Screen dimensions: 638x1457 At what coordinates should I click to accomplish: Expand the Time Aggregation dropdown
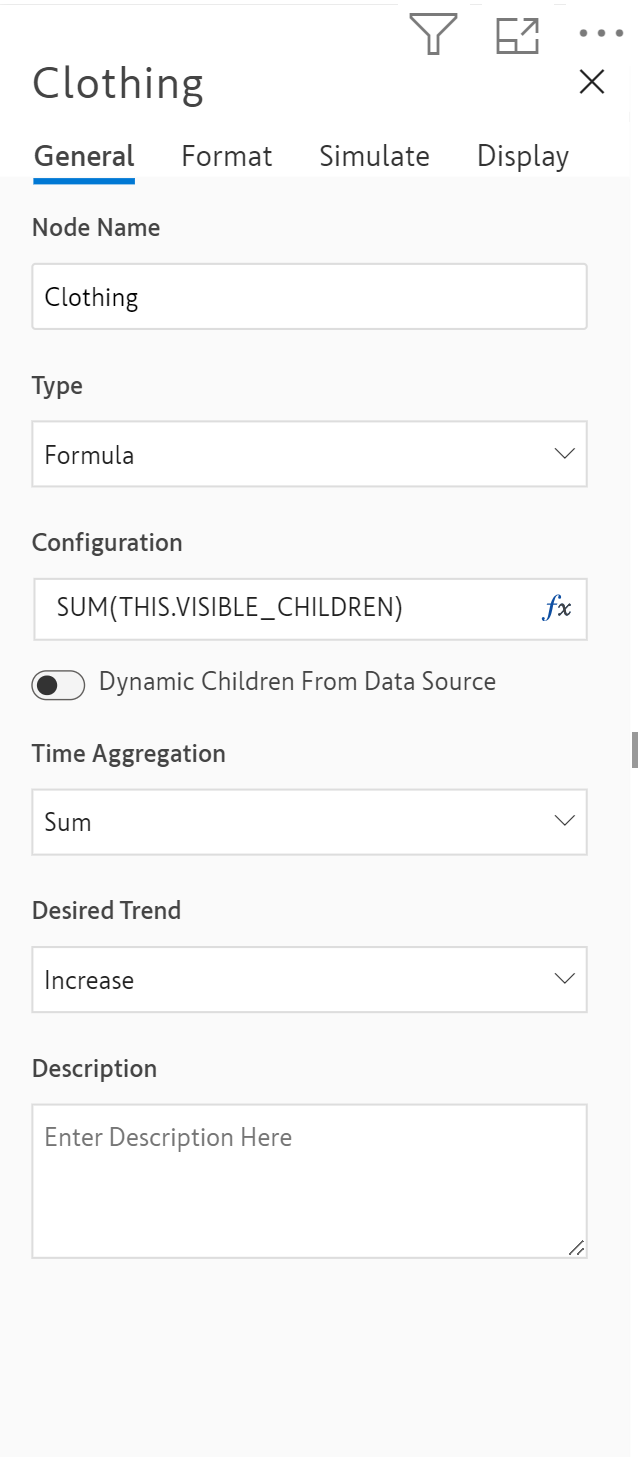coord(309,822)
